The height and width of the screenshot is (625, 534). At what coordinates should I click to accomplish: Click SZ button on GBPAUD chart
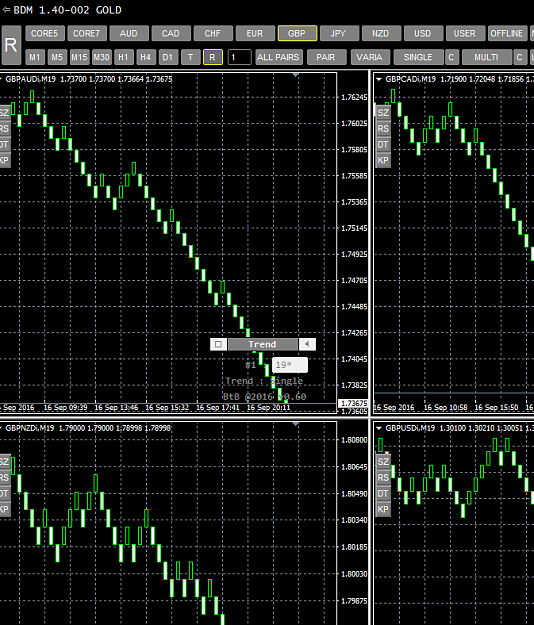[x=5, y=113]
